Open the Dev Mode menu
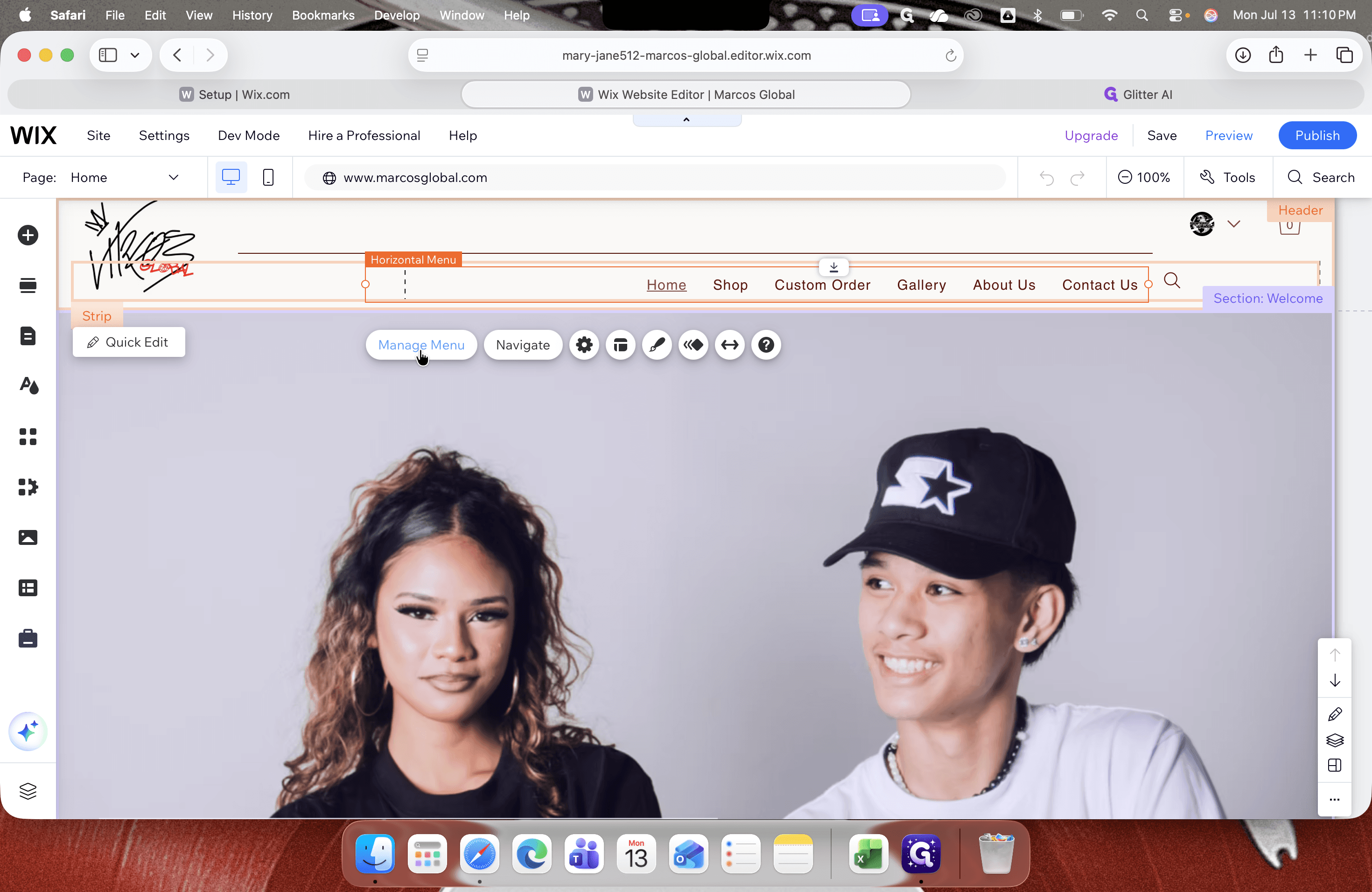The height and width of the screenshot is (892, 1372). [x=248, y=135]
